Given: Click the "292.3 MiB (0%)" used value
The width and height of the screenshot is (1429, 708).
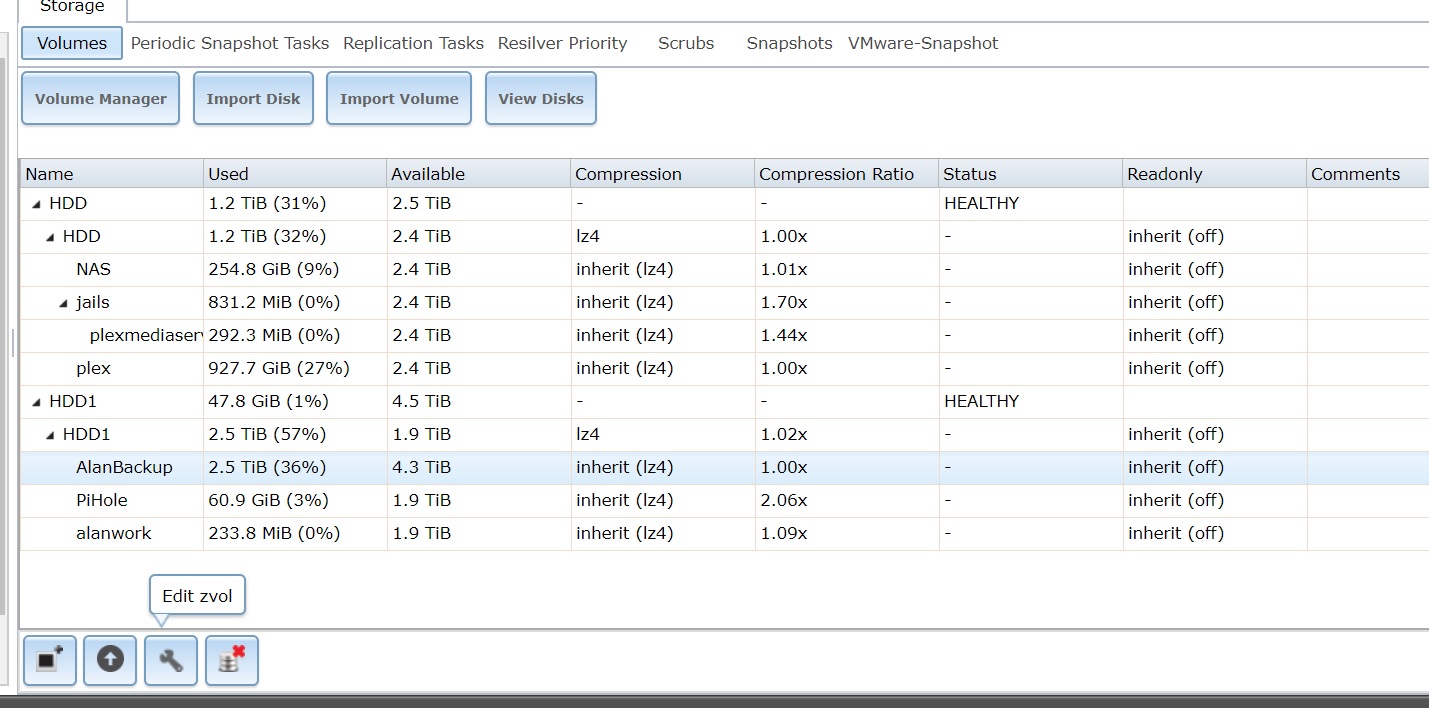Looking at the screenshot, I should 274,335.
